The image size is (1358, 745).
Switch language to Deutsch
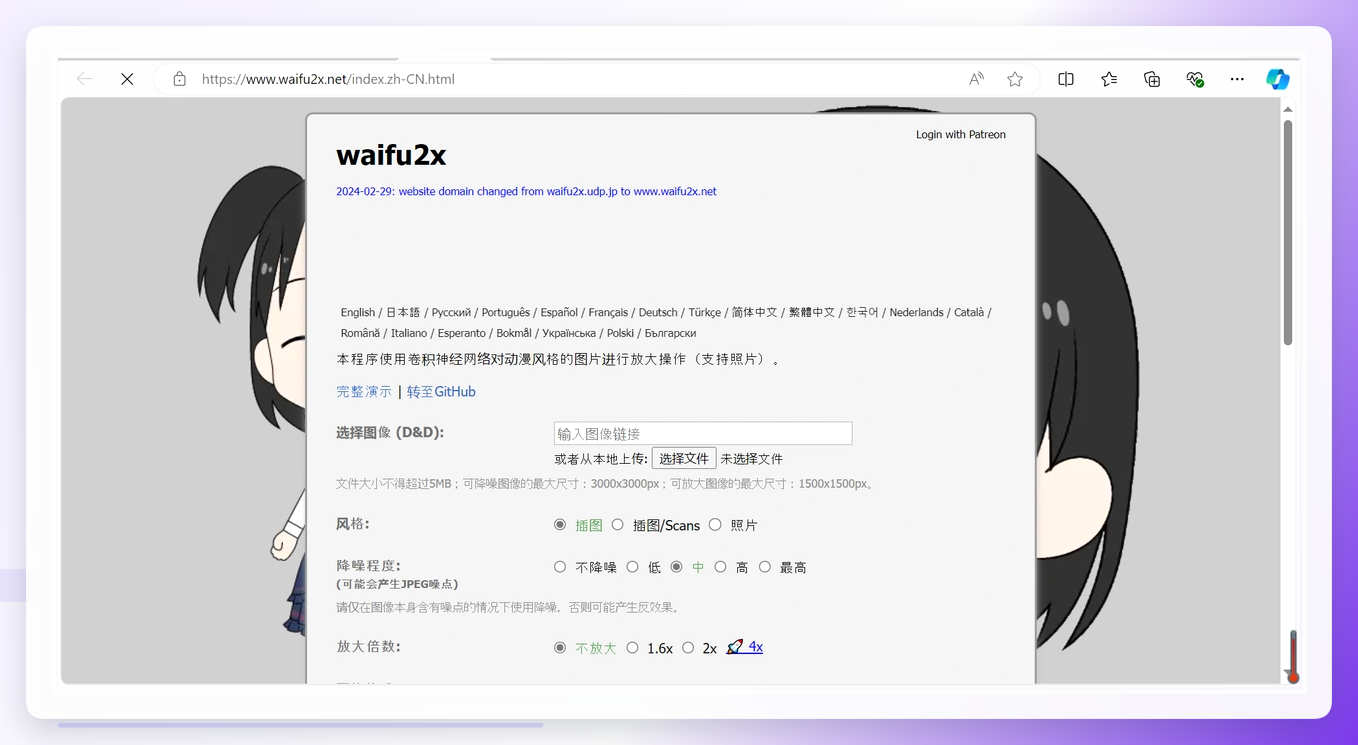click(x=658, y=312)
